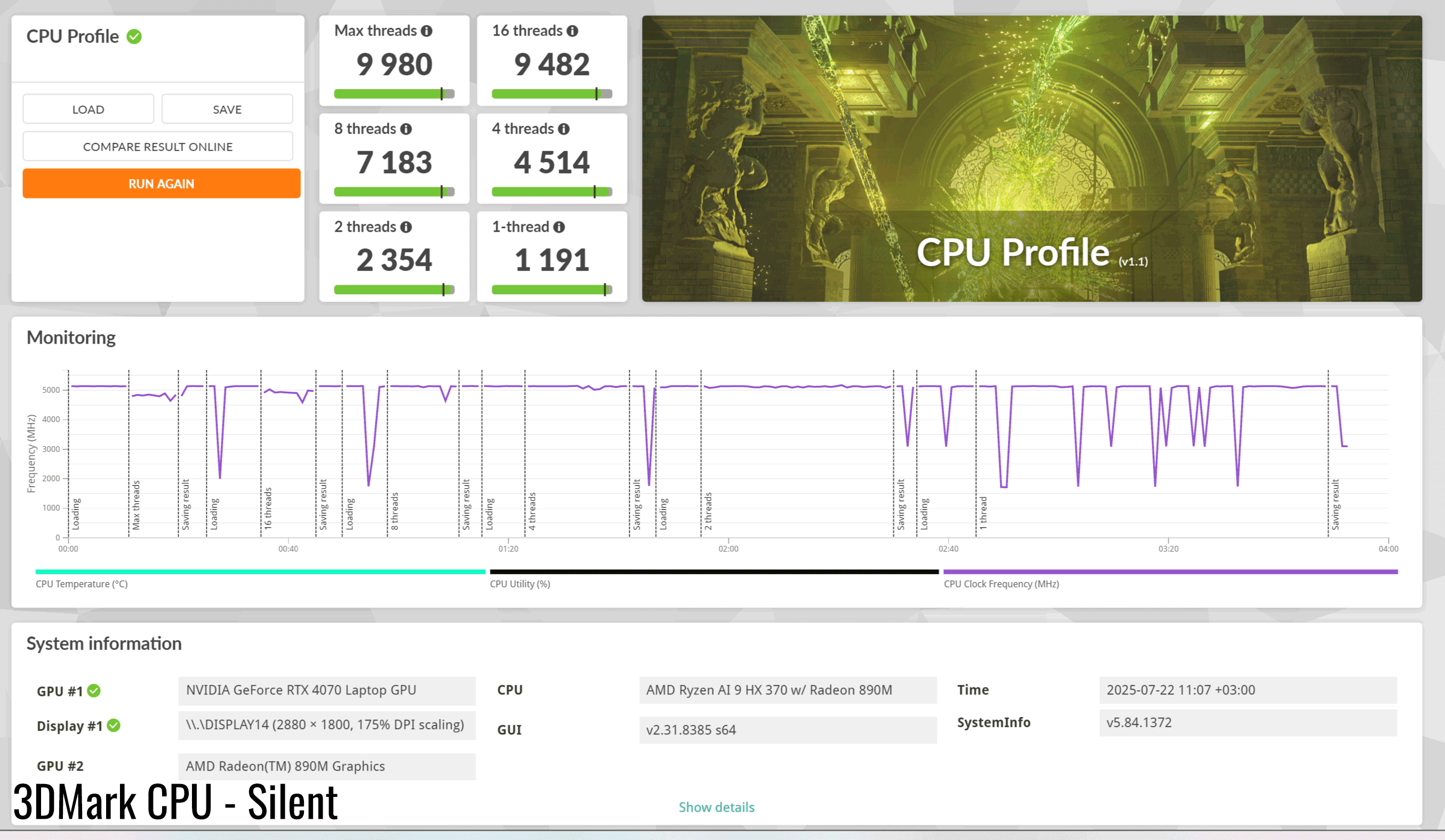Click the Max threads info icon

pyautogui.click(x=427, y=31)
